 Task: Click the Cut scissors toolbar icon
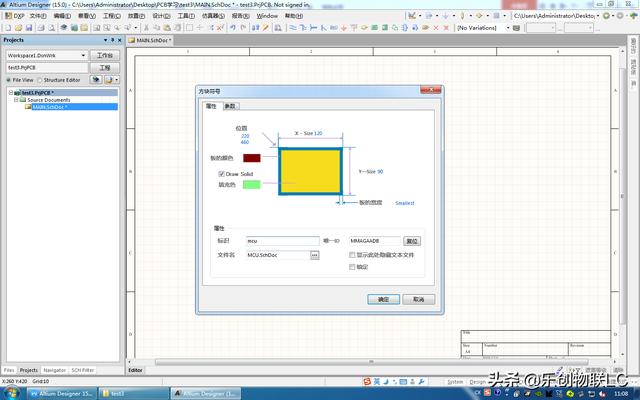pyautogui.click(x=146, y=28)
